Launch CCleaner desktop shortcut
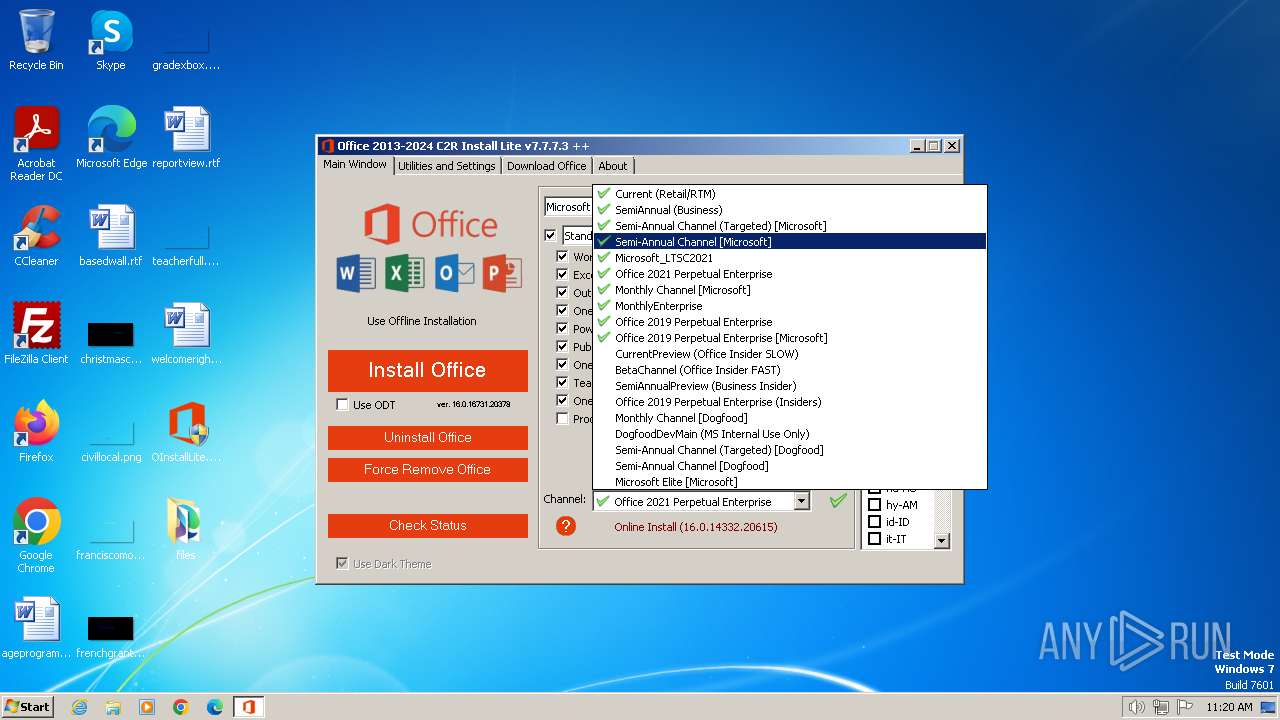The image size is (1280, 720). coord(36,236)
